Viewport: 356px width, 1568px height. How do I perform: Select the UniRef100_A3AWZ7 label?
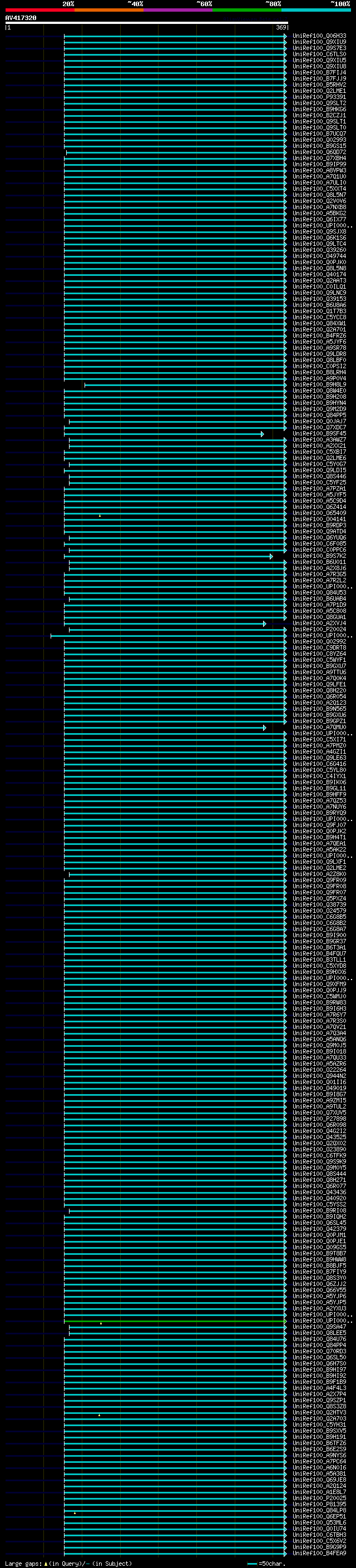pyautogui.click(x=319, y=439)
